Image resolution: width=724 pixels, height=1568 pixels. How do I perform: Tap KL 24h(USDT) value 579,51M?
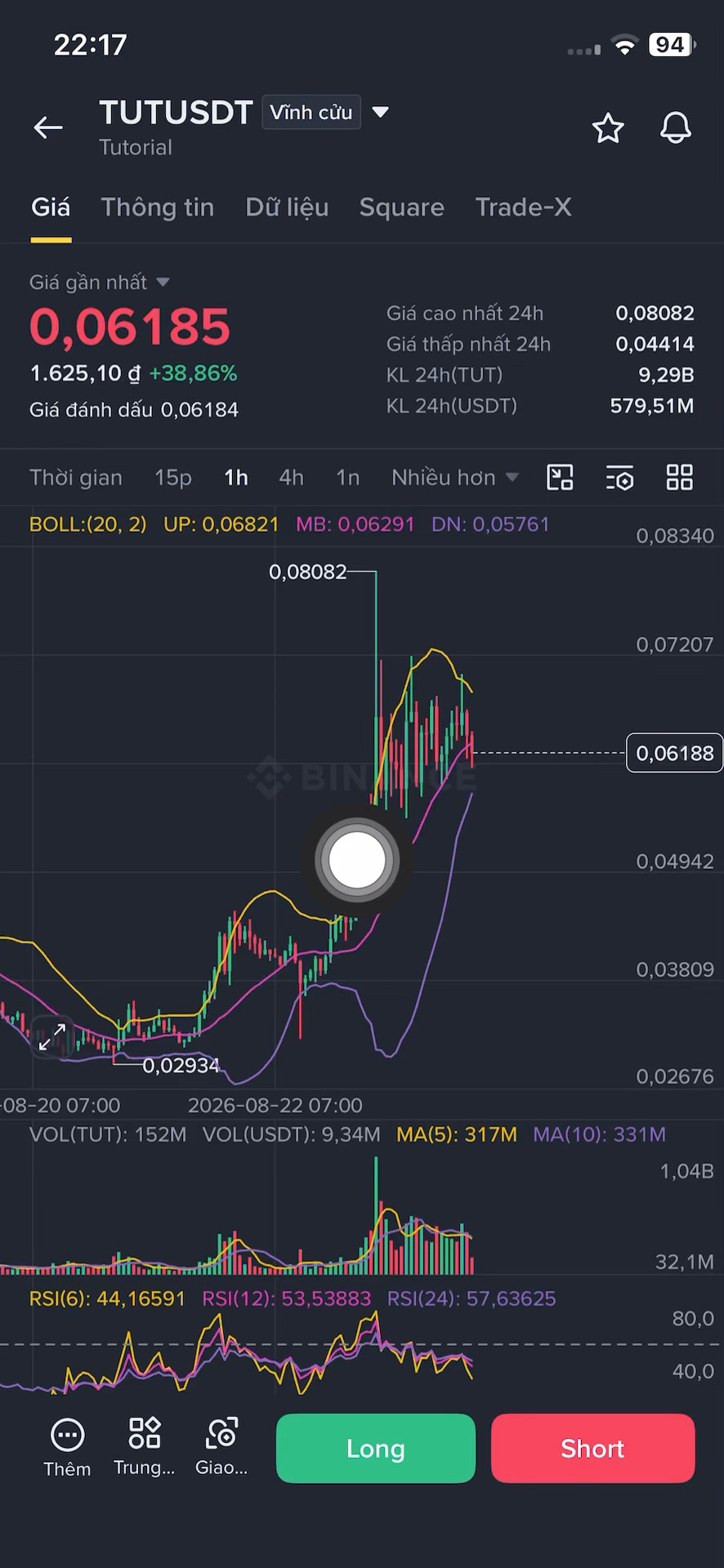tap(652, 406)
